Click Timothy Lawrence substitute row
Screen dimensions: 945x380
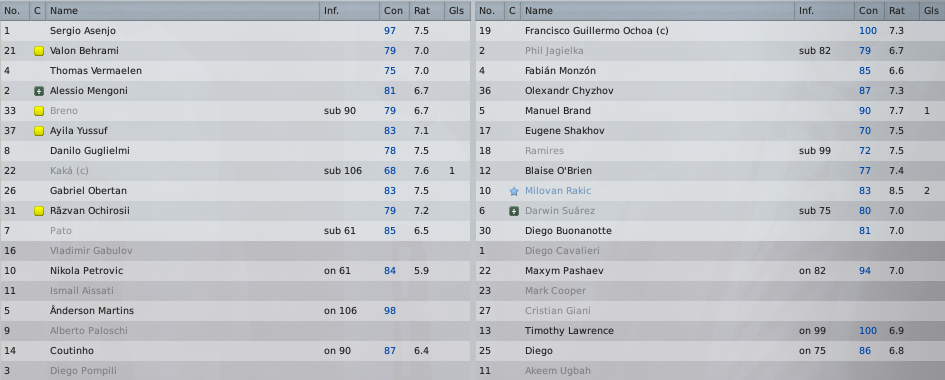pos(710,331)
